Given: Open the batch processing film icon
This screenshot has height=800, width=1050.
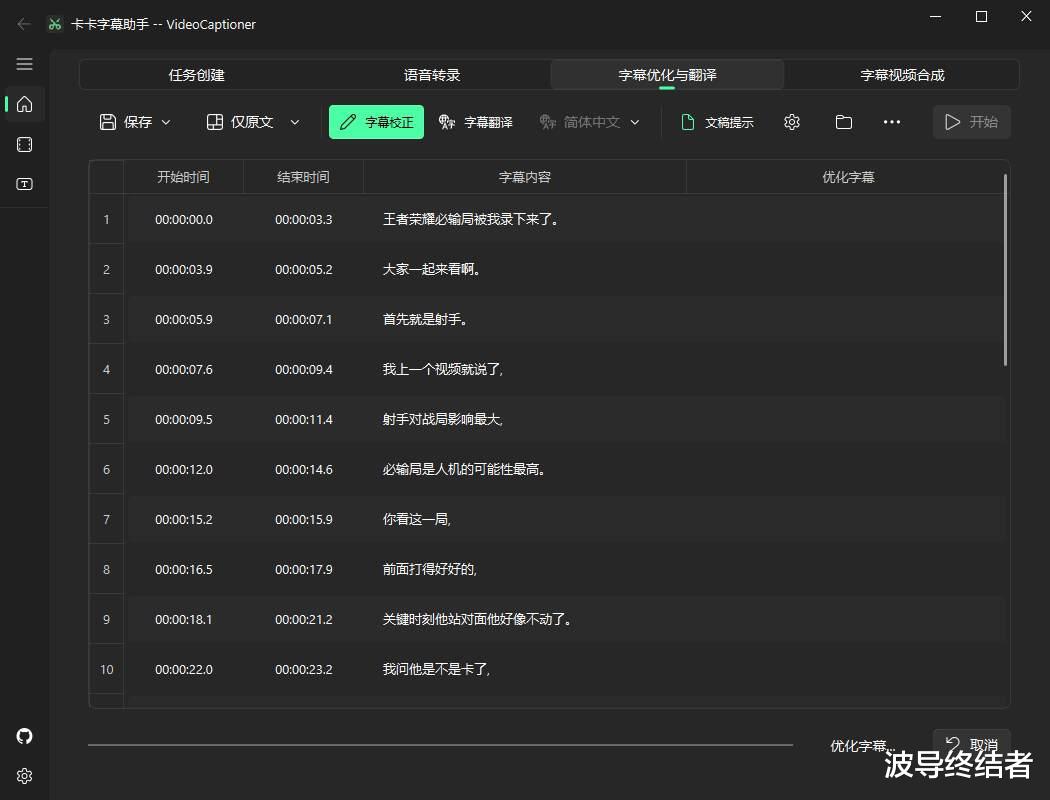Looking at the screenshot, I should point(24,145).
